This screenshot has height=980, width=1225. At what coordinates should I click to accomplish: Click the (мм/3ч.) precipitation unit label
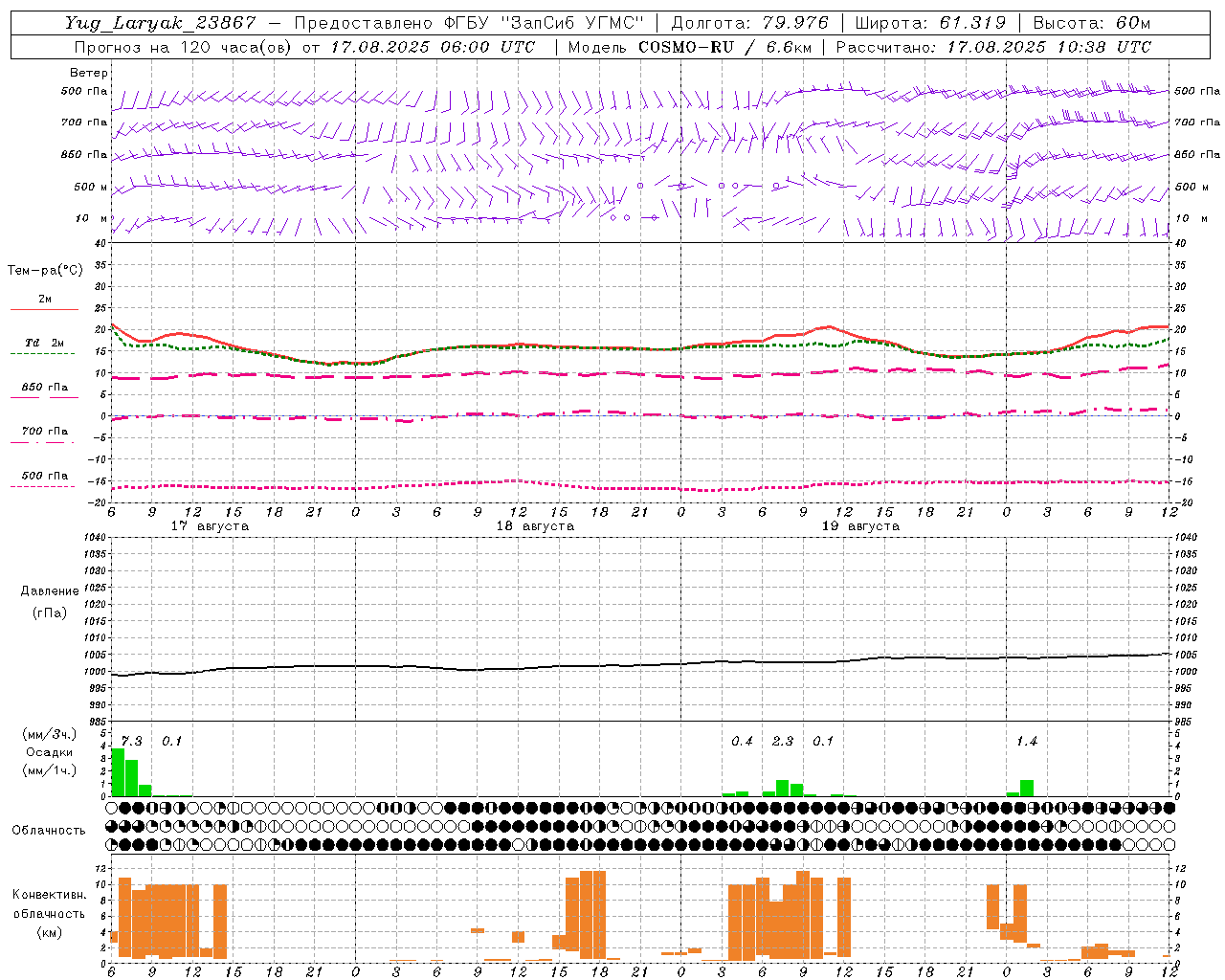(50, 734)
